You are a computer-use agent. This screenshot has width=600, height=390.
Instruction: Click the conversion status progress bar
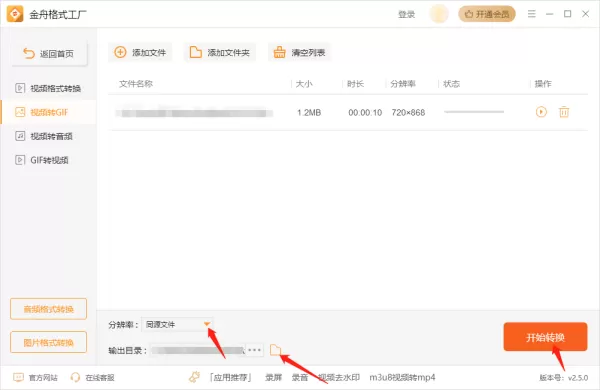click(474, 112)
